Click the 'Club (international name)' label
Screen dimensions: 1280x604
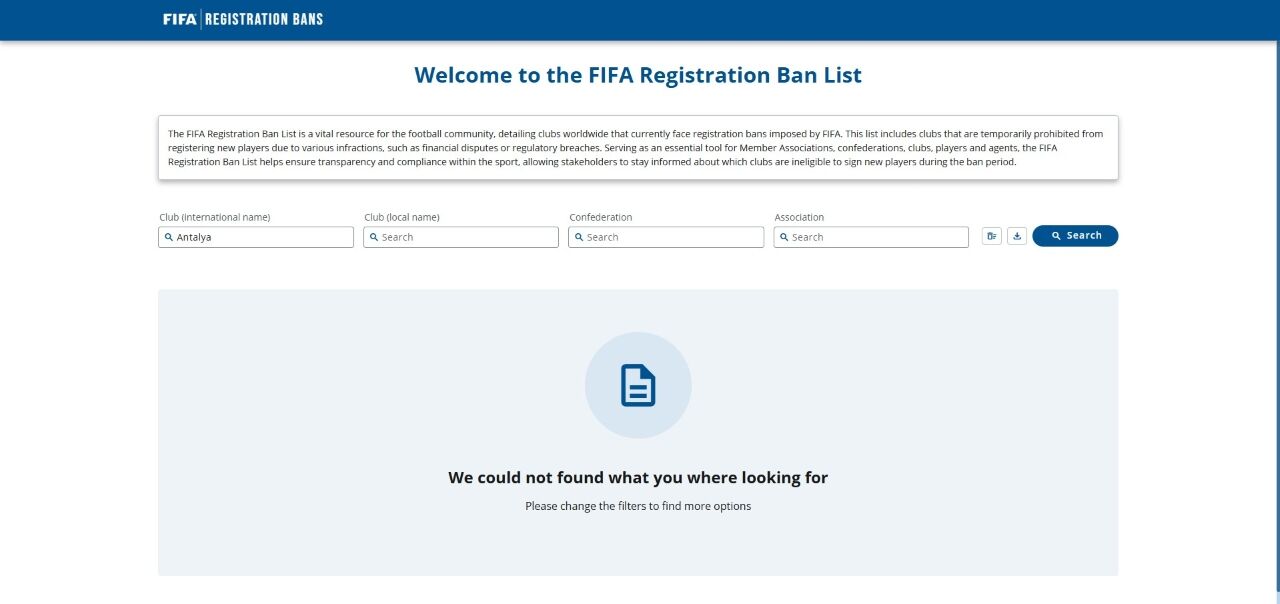coord(215,217)
